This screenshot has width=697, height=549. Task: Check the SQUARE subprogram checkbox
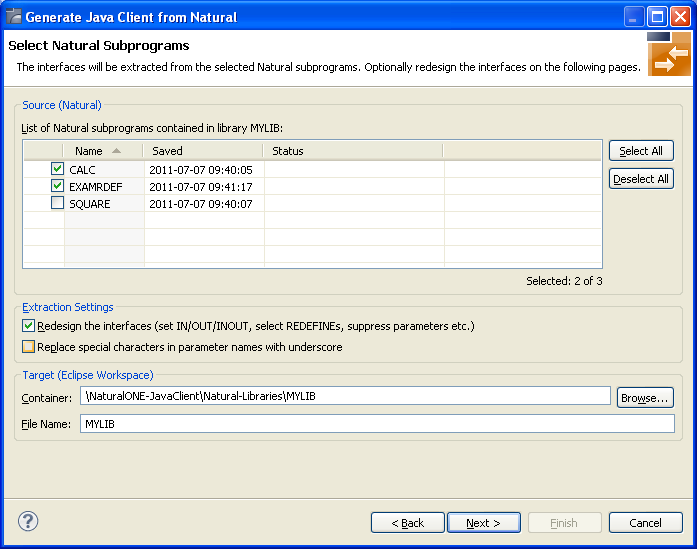(x=57, y=203)
